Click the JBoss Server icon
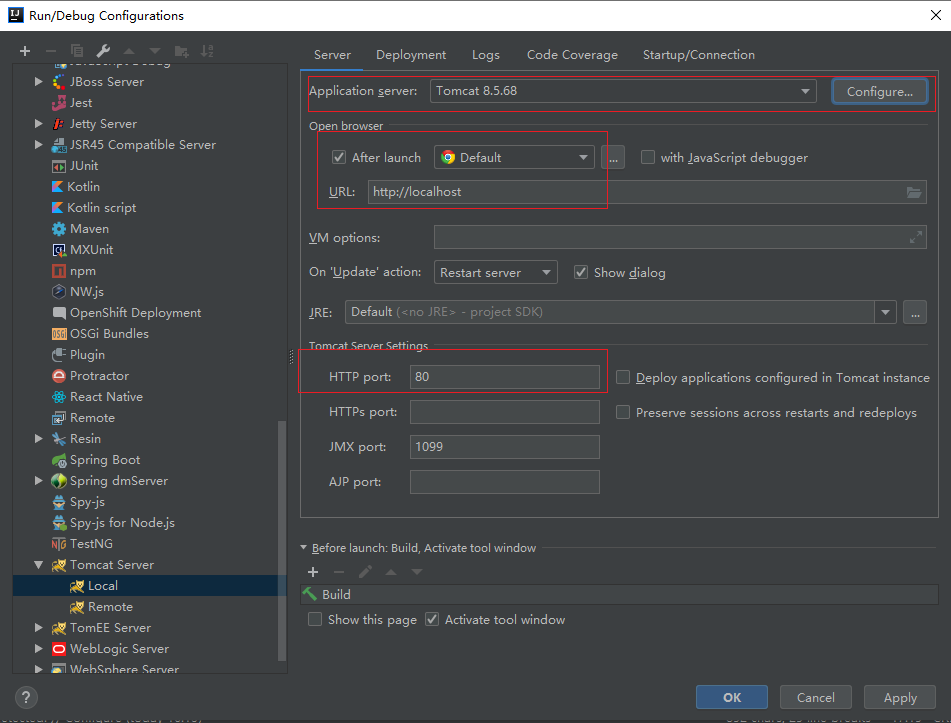 click(59, 82)
